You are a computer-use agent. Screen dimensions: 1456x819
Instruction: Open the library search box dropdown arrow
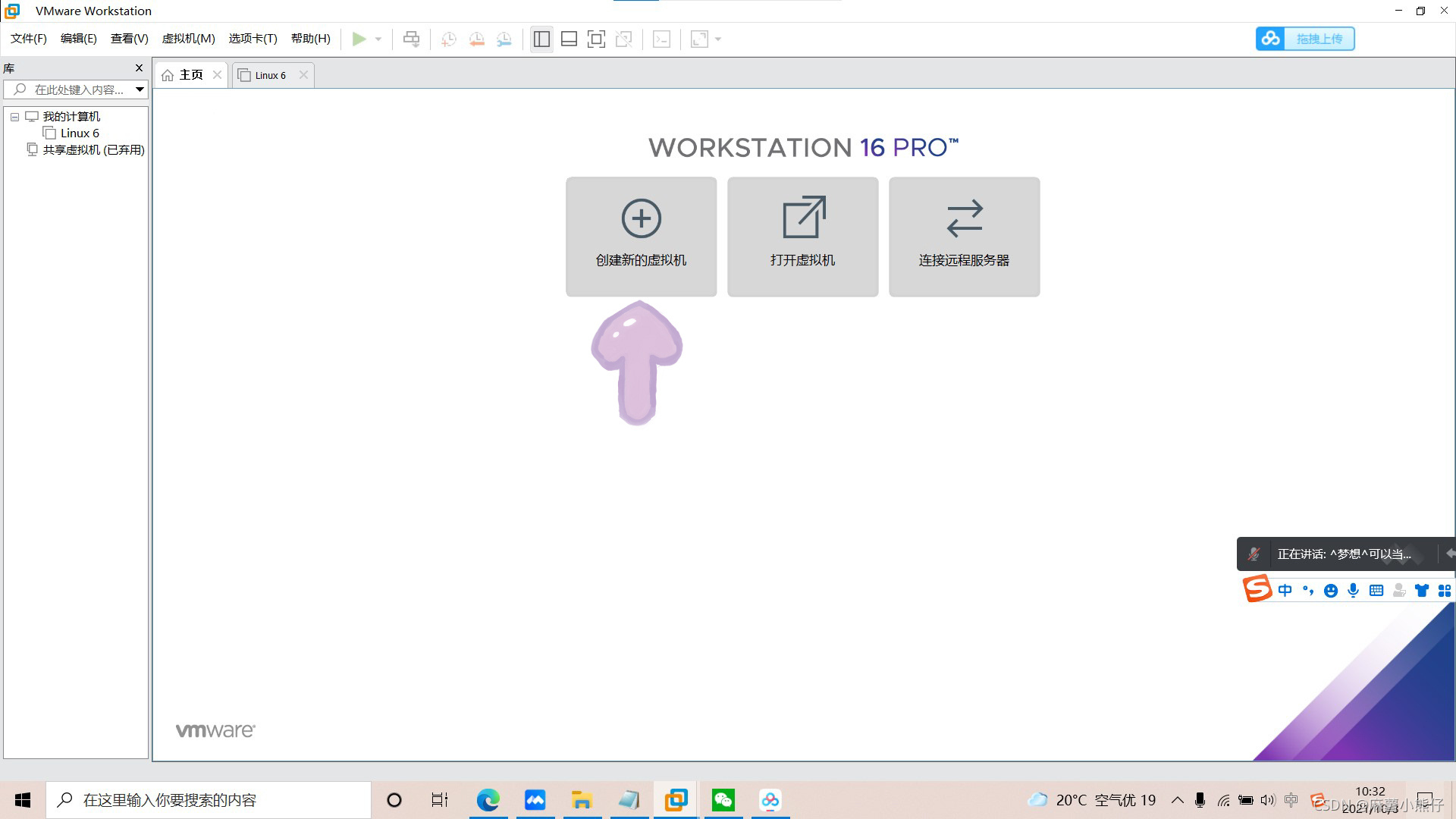[x=140, y=89]
